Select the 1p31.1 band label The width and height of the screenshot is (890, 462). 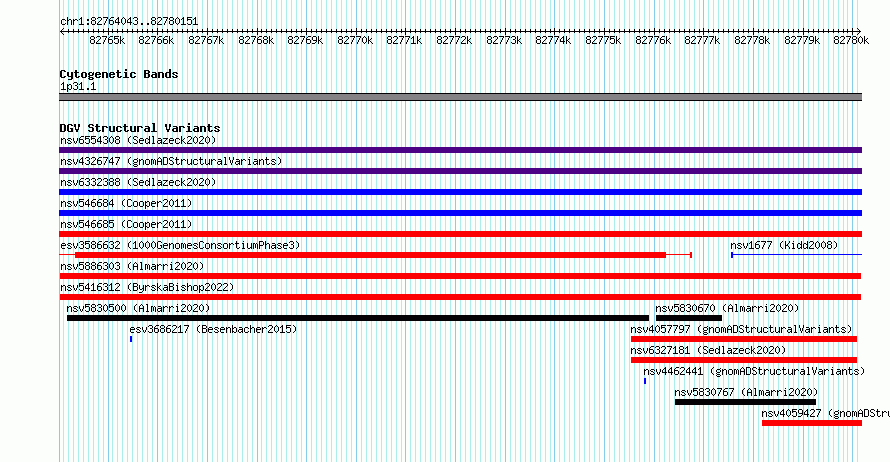[78, 87]
